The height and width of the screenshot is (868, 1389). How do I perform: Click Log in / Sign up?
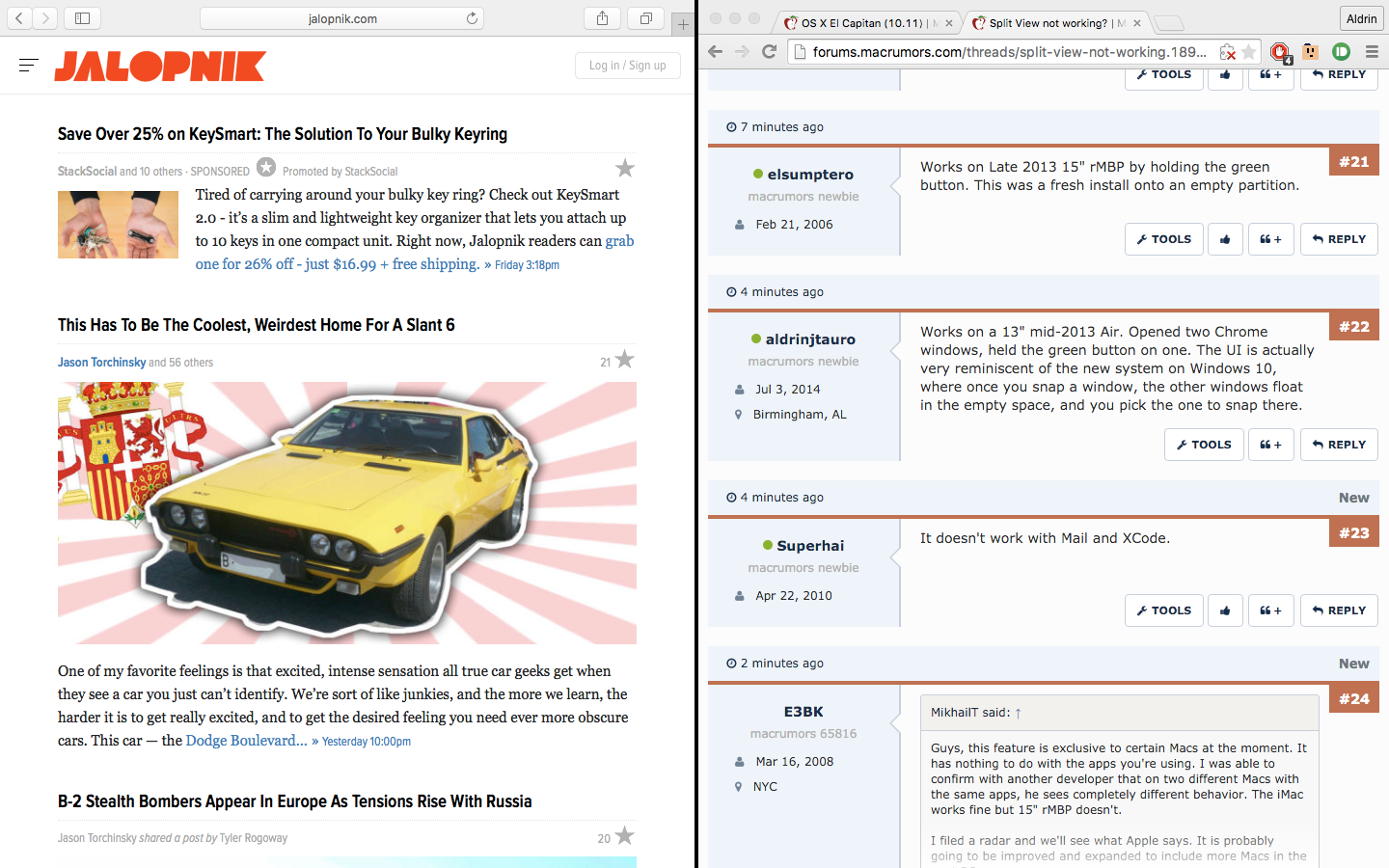628,66
